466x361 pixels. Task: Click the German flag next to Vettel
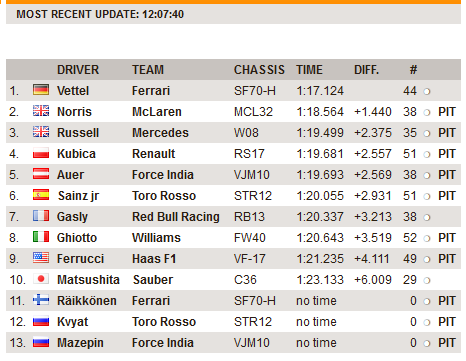[41, 90]
